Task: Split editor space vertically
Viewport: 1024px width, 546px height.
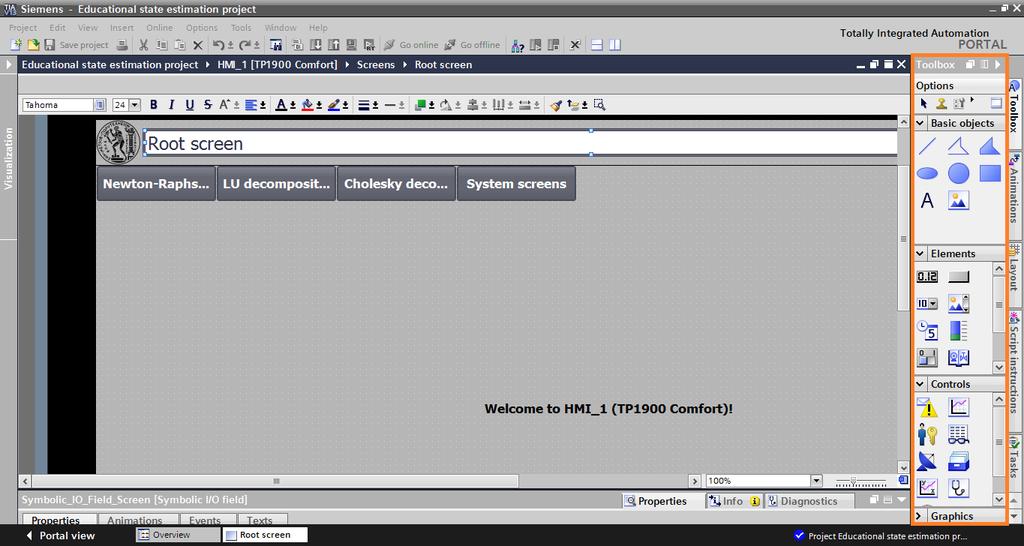Action: click(x=615, y=45)
